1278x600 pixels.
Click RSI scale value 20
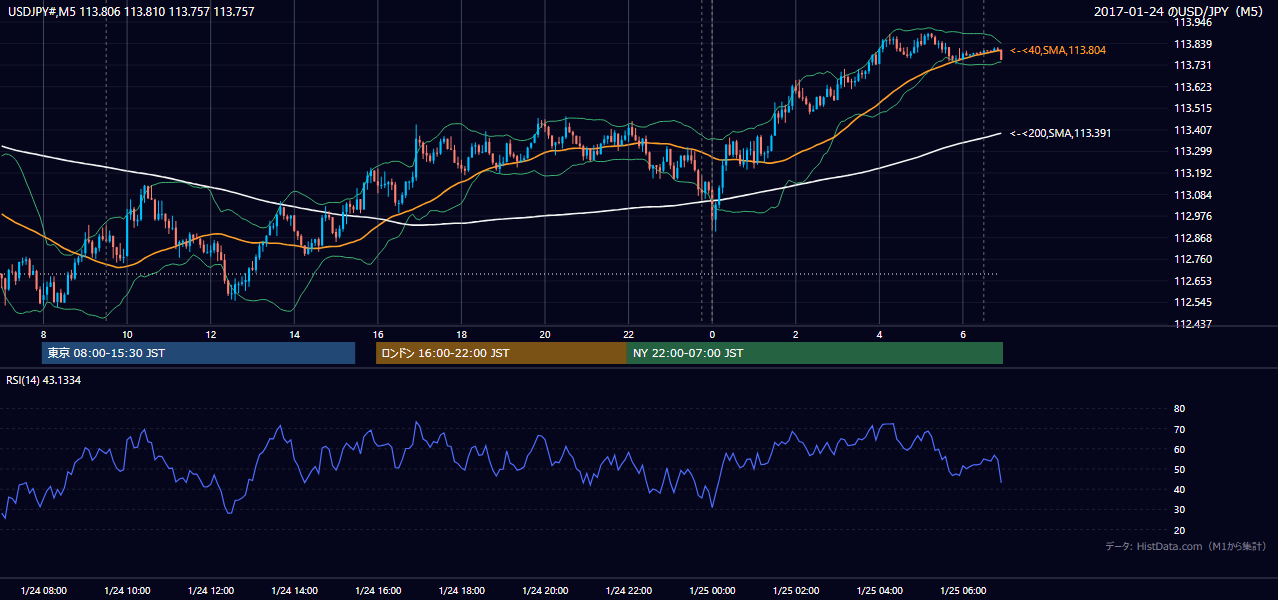tap(1179, 530)
